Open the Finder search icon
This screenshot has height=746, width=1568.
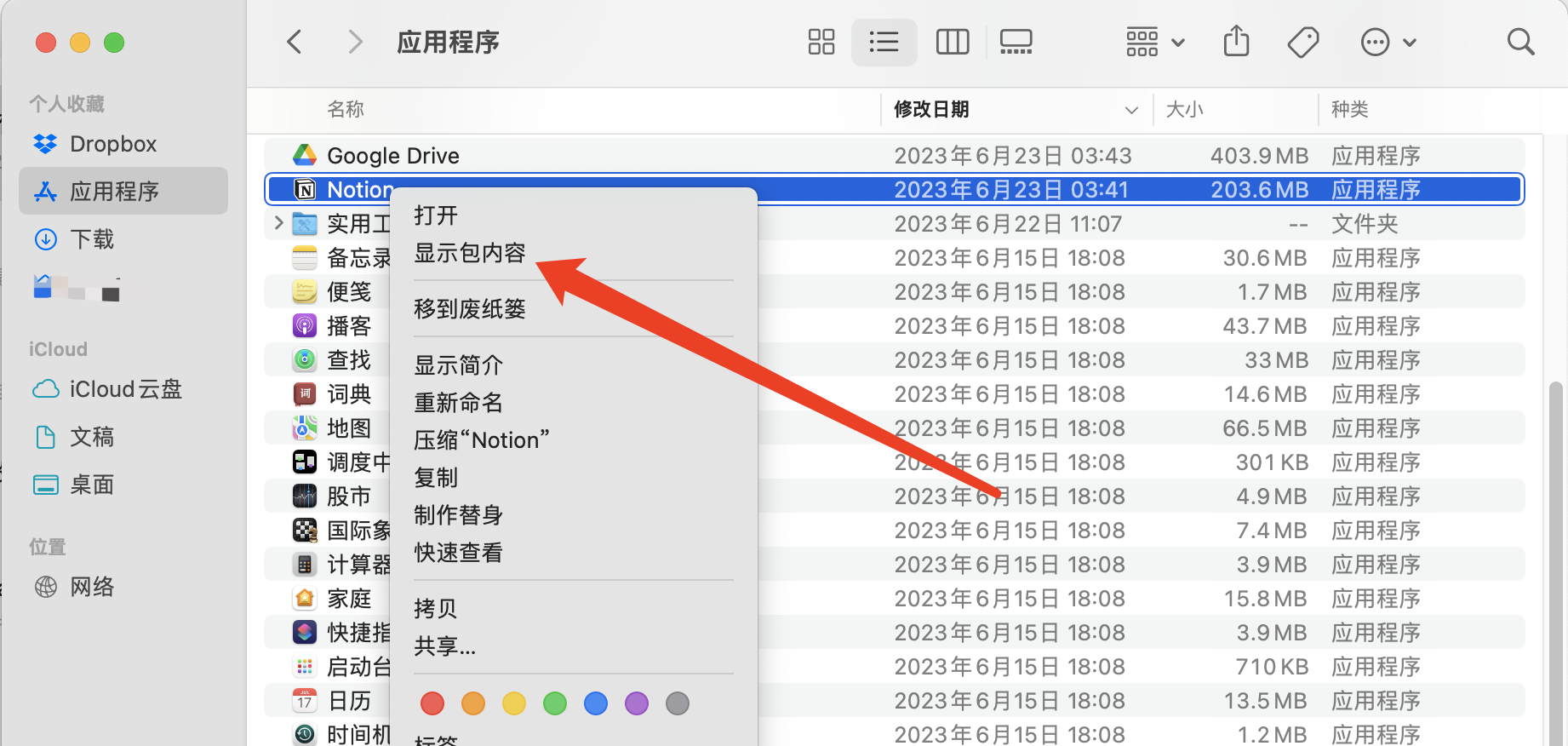(1519, 42)
